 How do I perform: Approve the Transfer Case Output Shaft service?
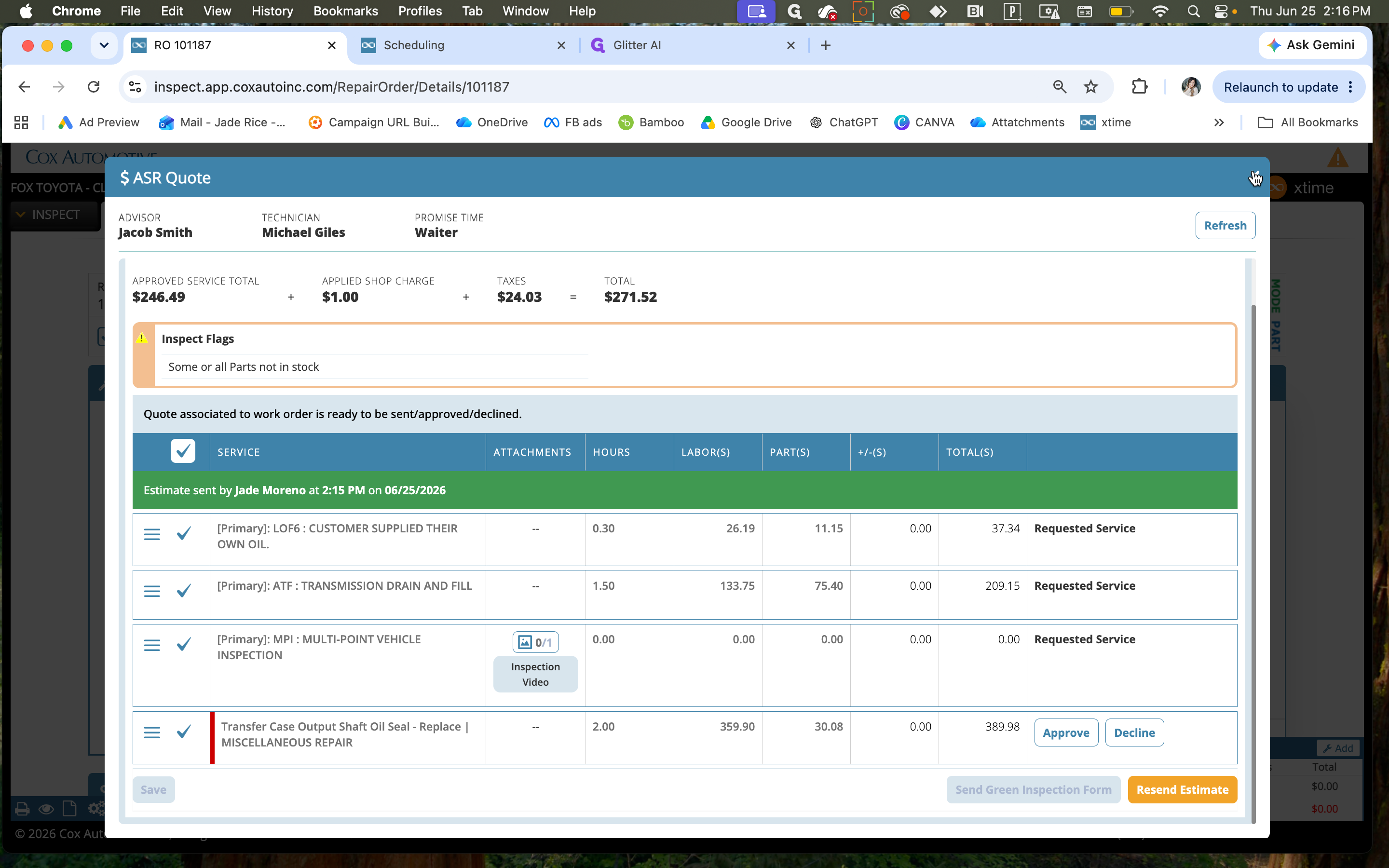[1065, 732]
